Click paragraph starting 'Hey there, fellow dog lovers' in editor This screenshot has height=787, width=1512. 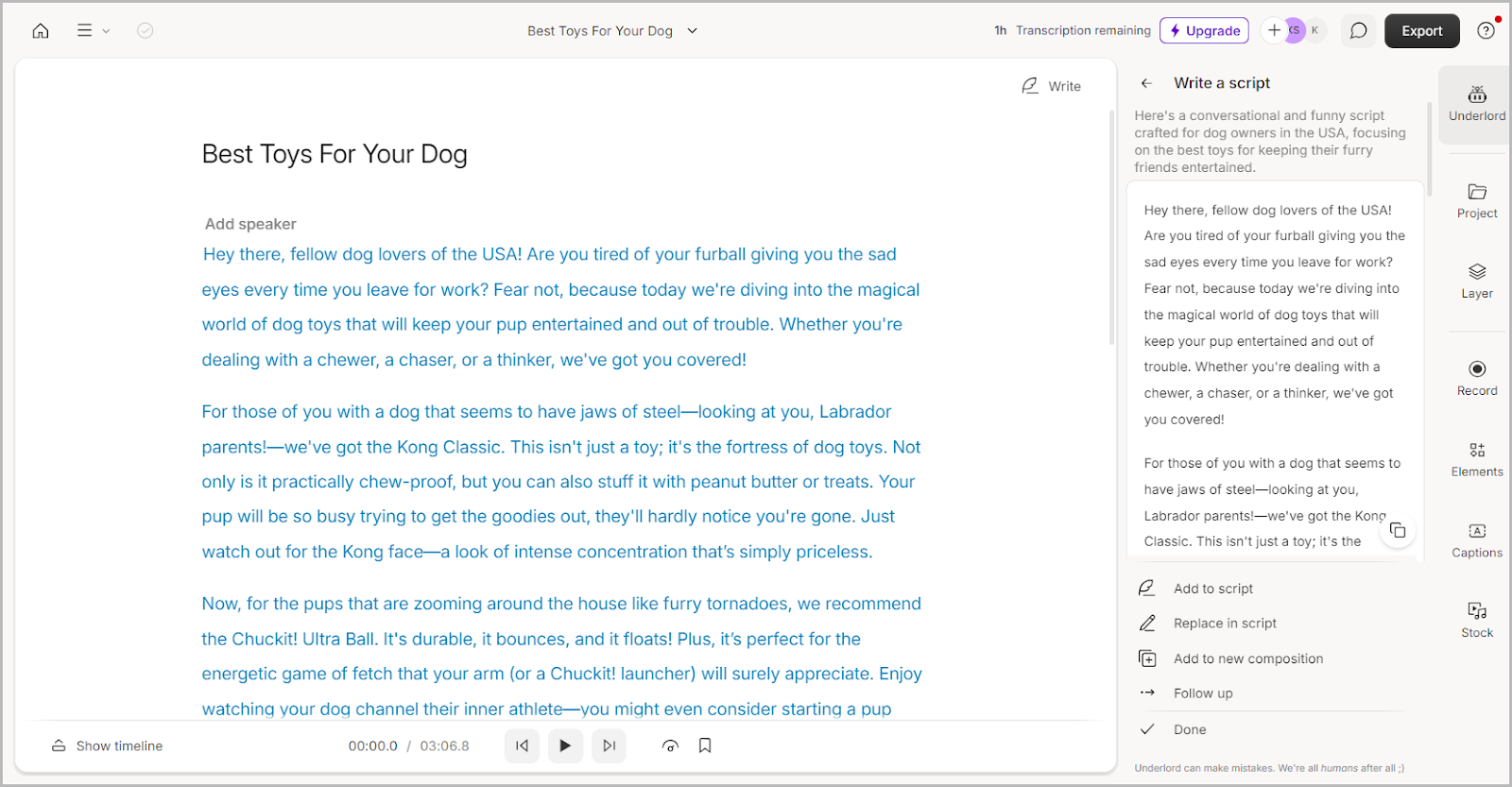560,307
